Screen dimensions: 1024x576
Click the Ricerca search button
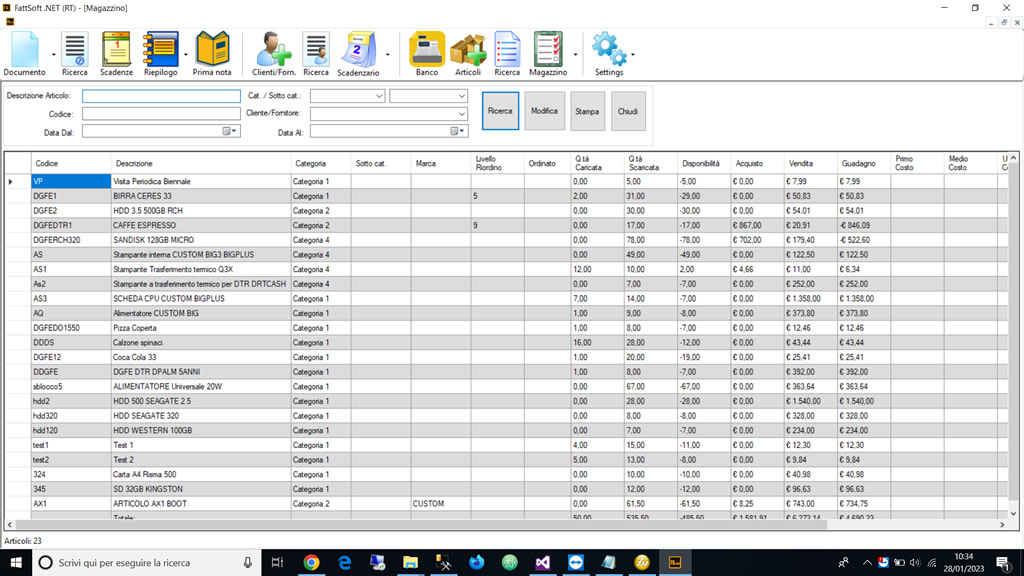point(500,111)
